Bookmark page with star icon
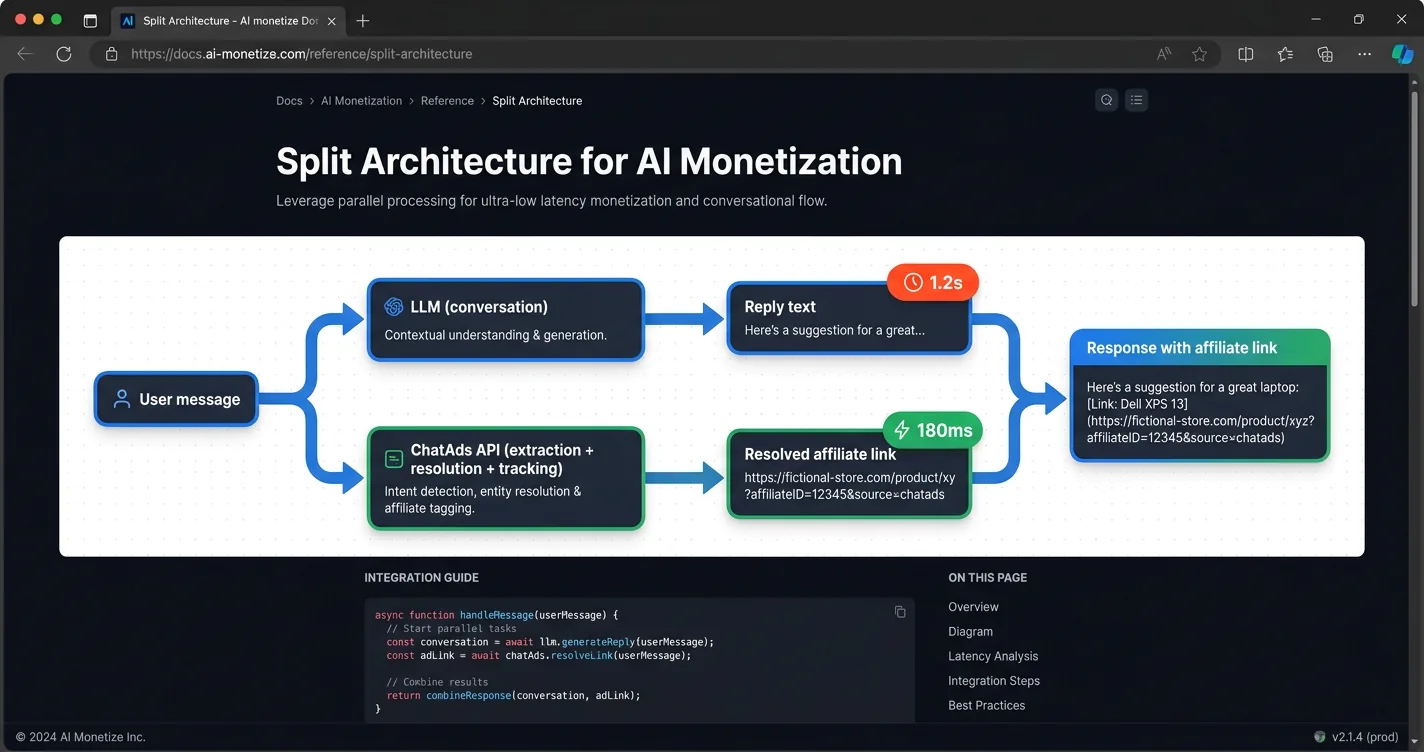 [x=1199, y=54]
